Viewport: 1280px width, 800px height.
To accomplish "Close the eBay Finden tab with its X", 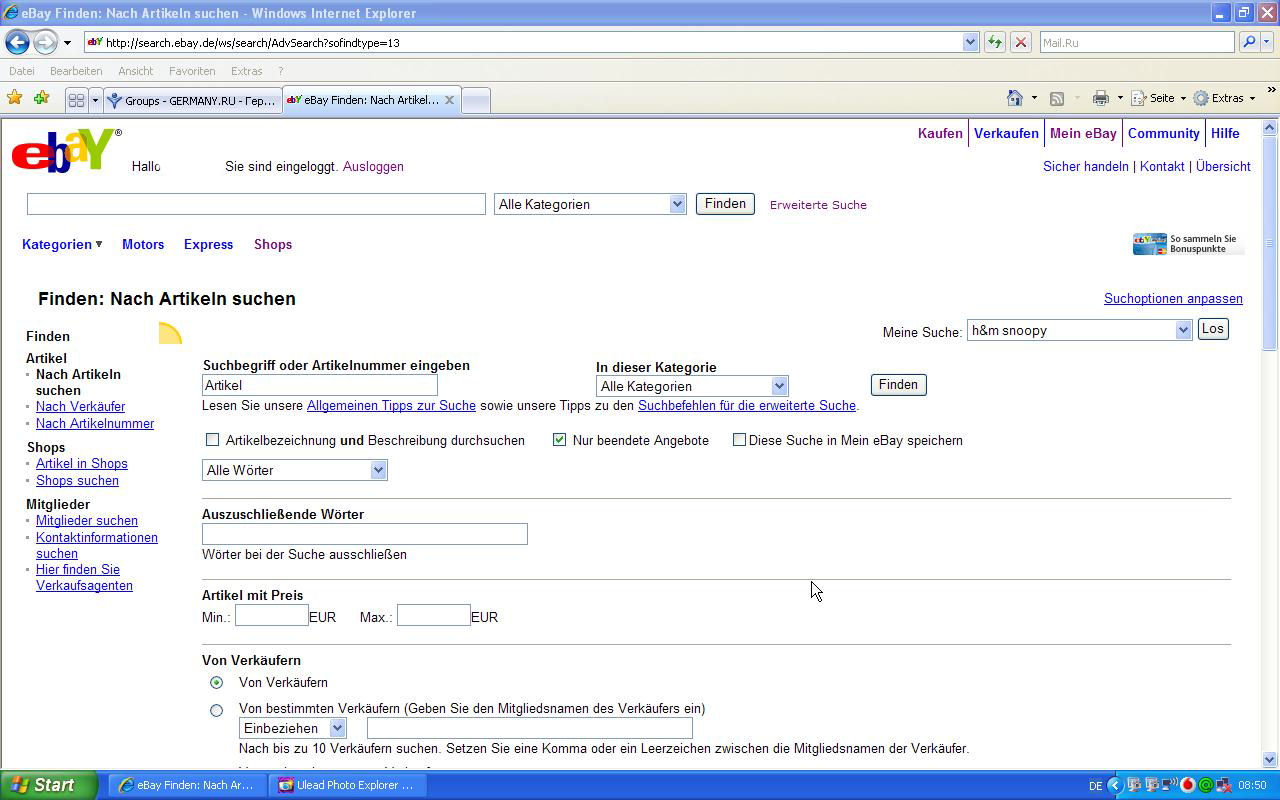I will click(449, 100).
